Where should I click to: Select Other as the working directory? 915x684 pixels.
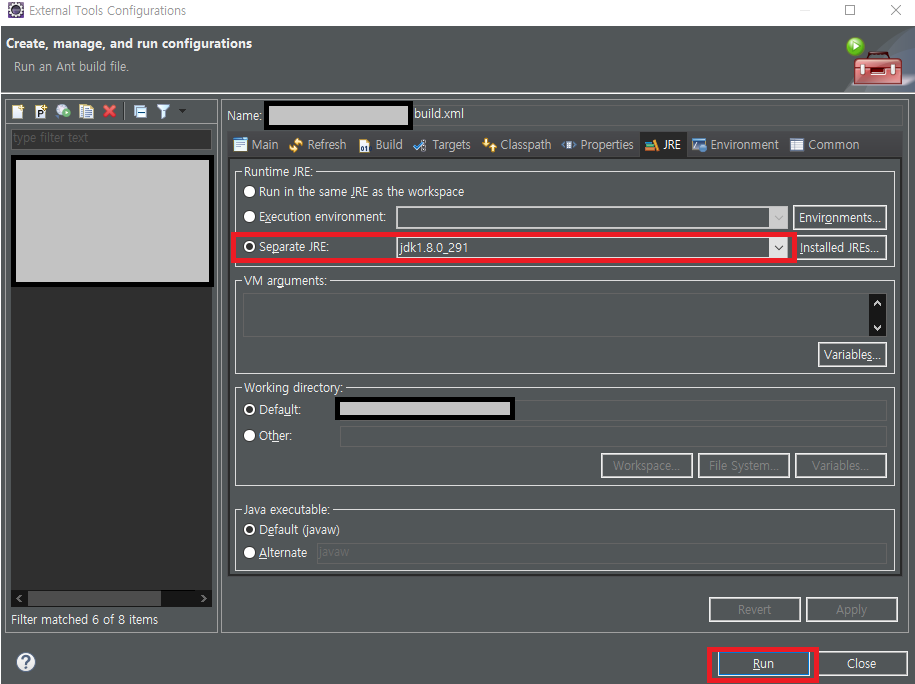(x=249, y=435)
